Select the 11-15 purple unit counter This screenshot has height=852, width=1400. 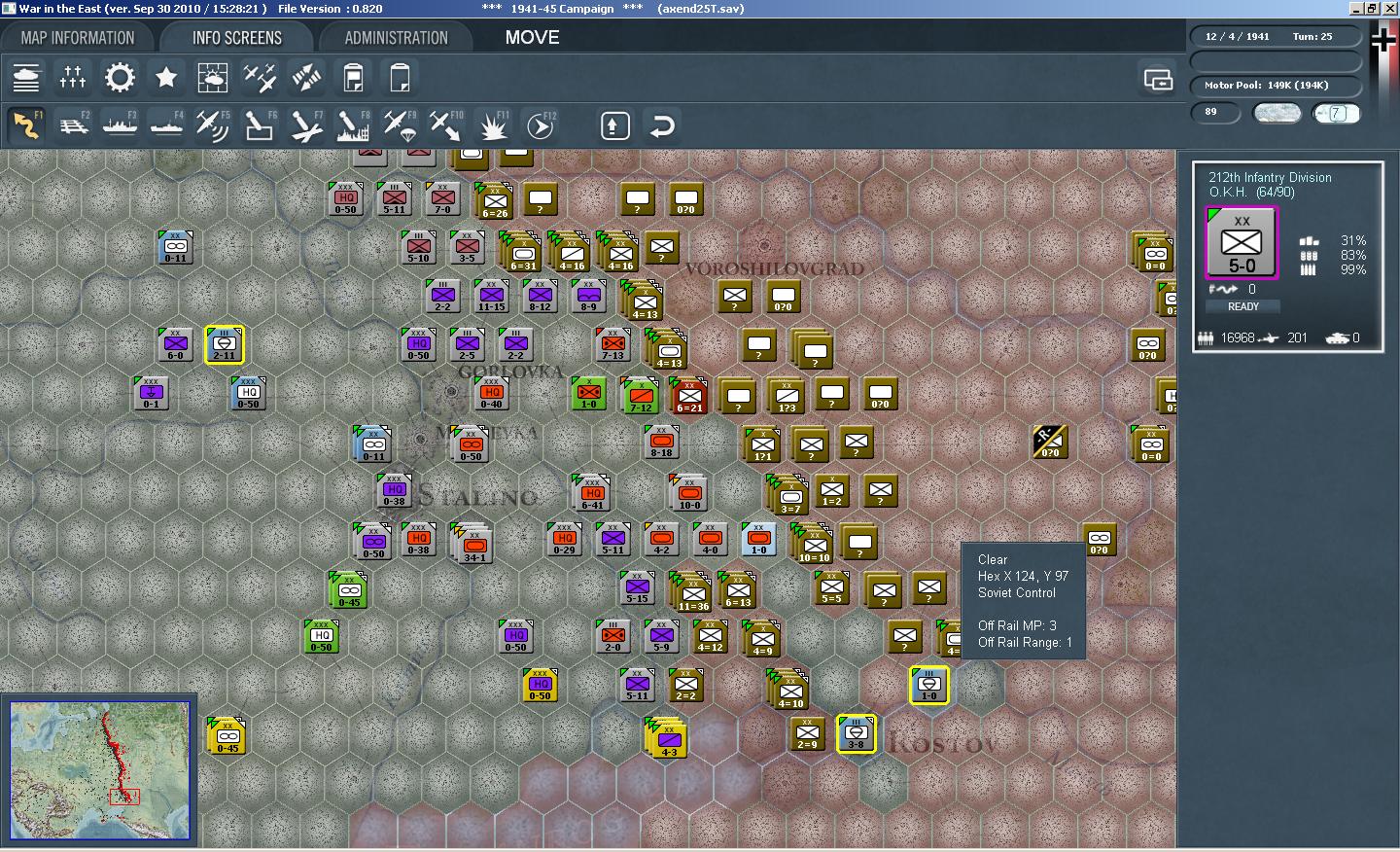coord(491,296)
